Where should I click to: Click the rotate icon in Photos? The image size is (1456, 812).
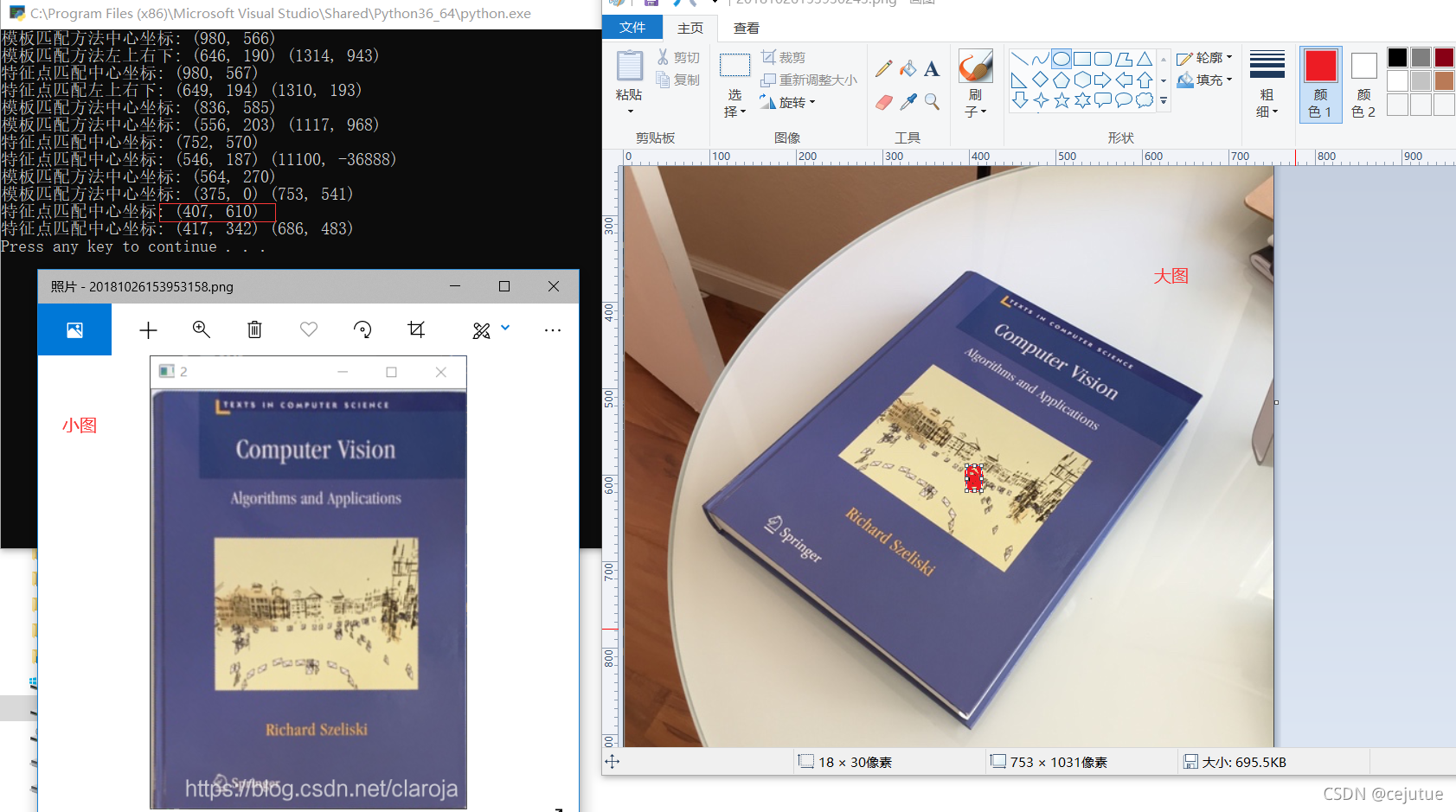[362, 329]
